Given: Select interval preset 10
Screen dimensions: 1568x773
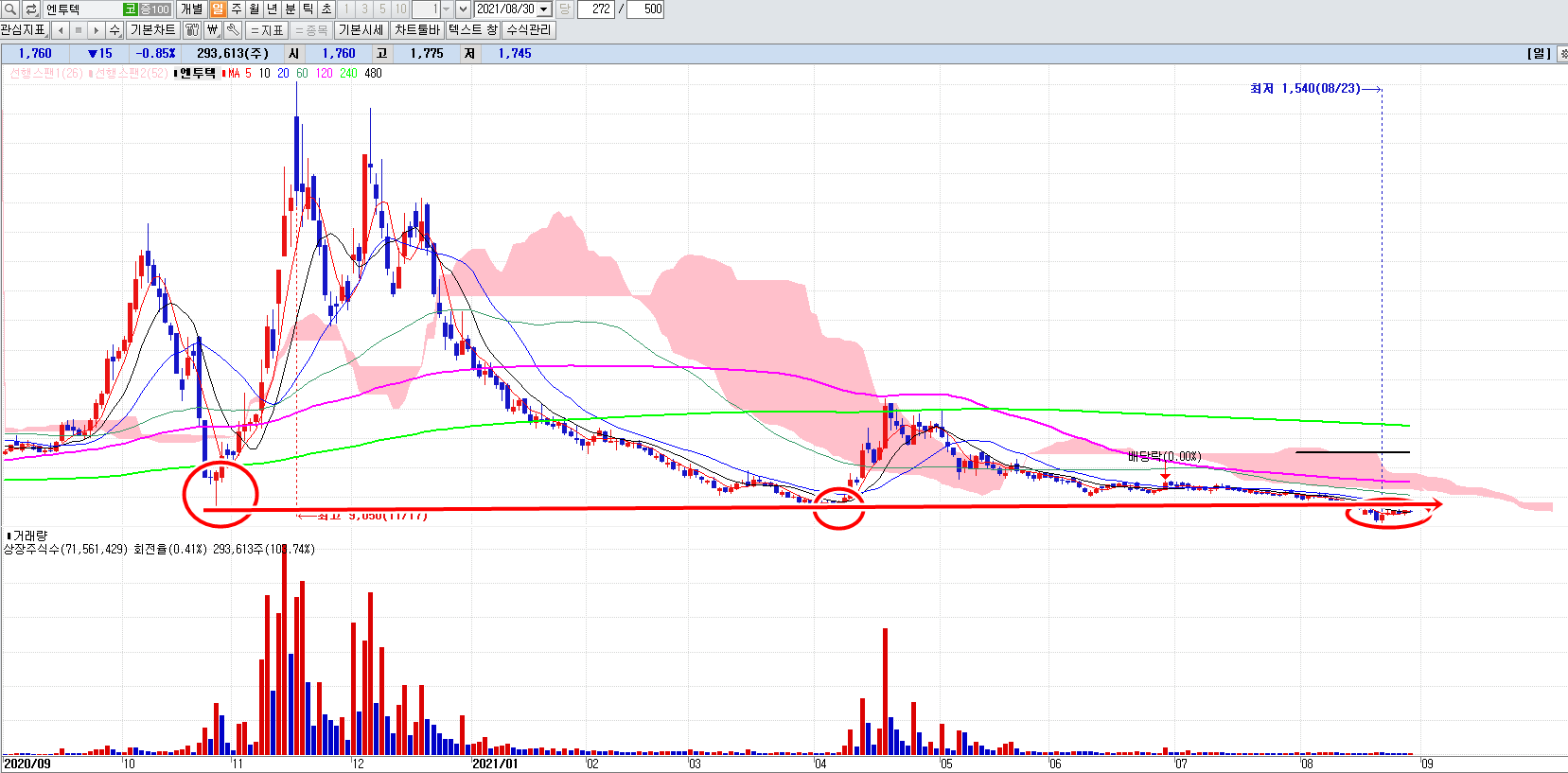Looking at the screenshot, I should coord(401,9).
